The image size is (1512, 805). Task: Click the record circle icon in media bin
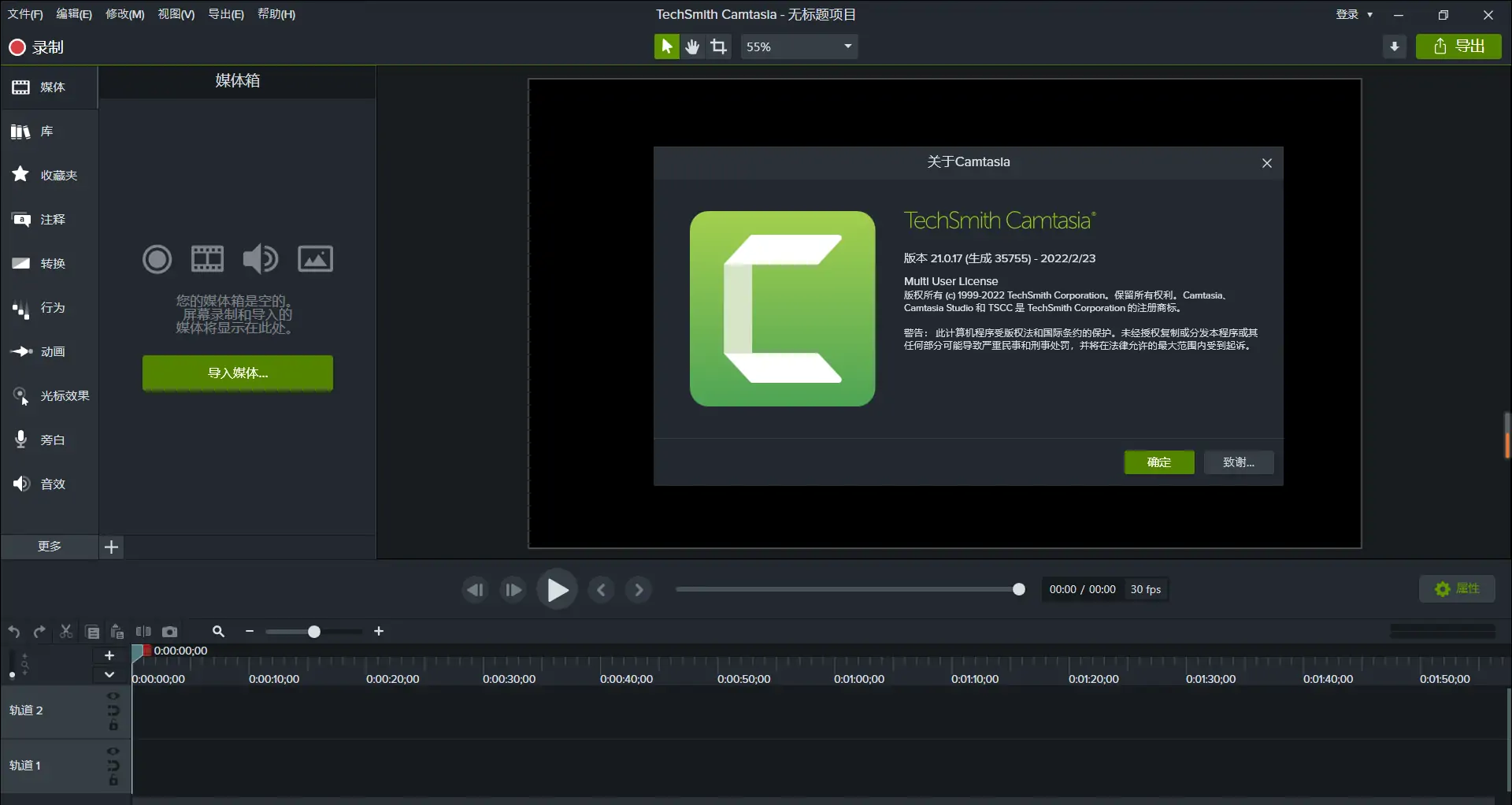(x=157, y=258)
